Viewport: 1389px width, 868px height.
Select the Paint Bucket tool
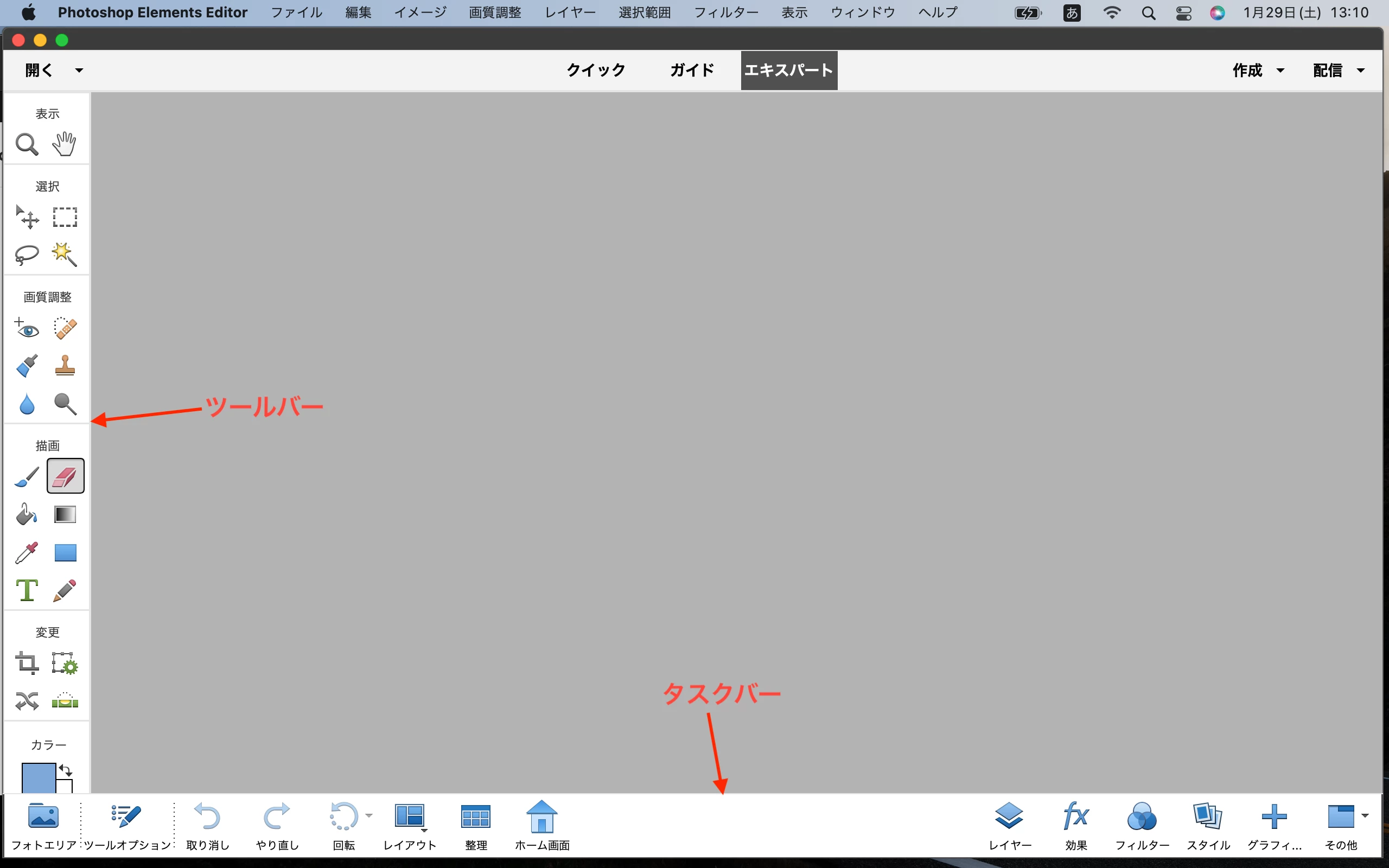pos(27,514)
